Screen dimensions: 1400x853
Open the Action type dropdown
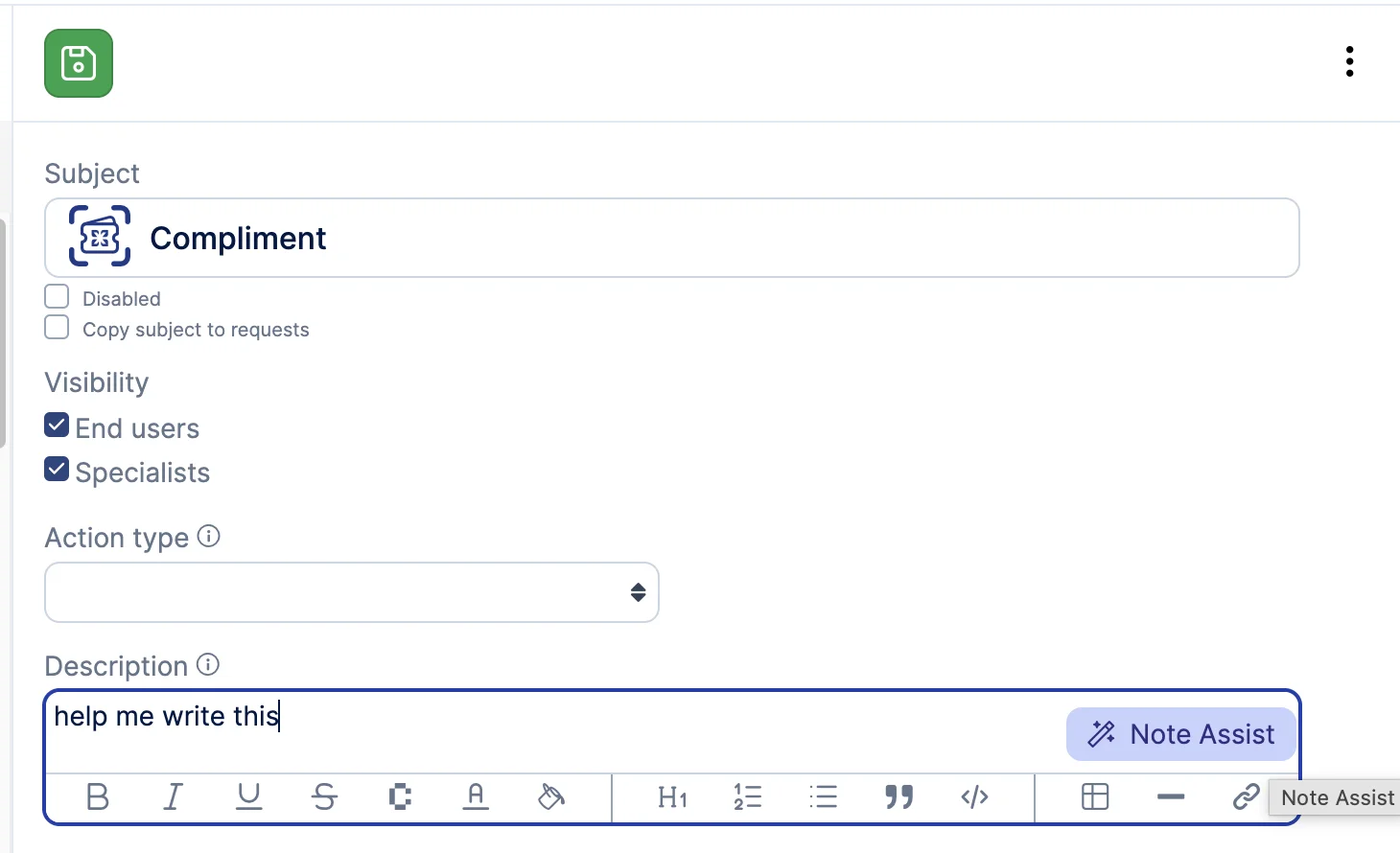(352, 592)
